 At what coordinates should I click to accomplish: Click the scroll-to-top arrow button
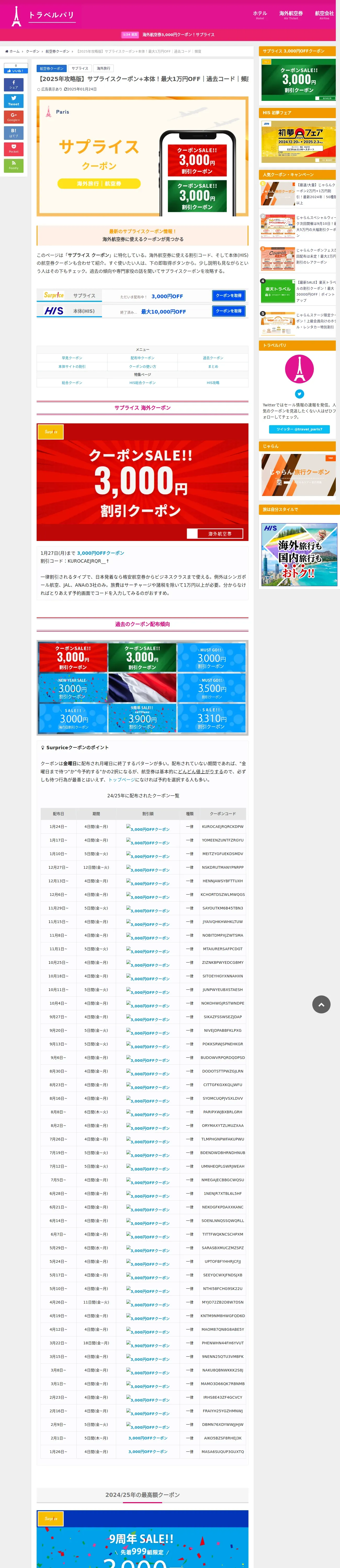coord(321,1004)
